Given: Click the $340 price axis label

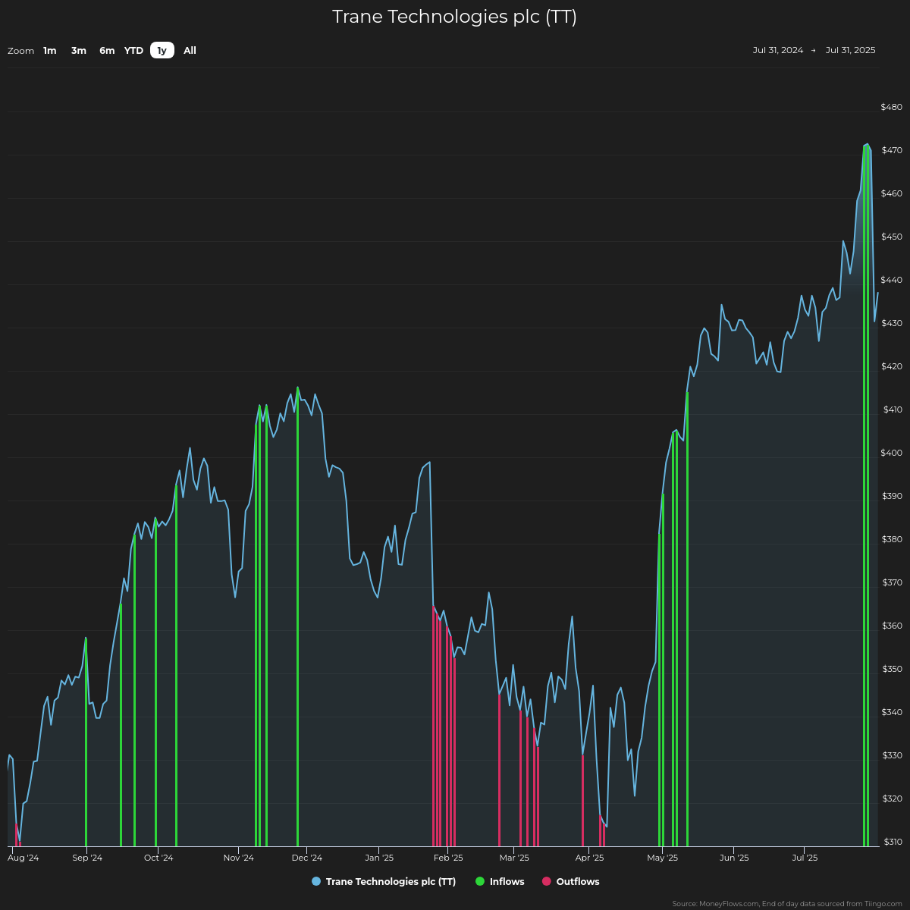Looking at the screenshot, I should [x=891, y=713].
